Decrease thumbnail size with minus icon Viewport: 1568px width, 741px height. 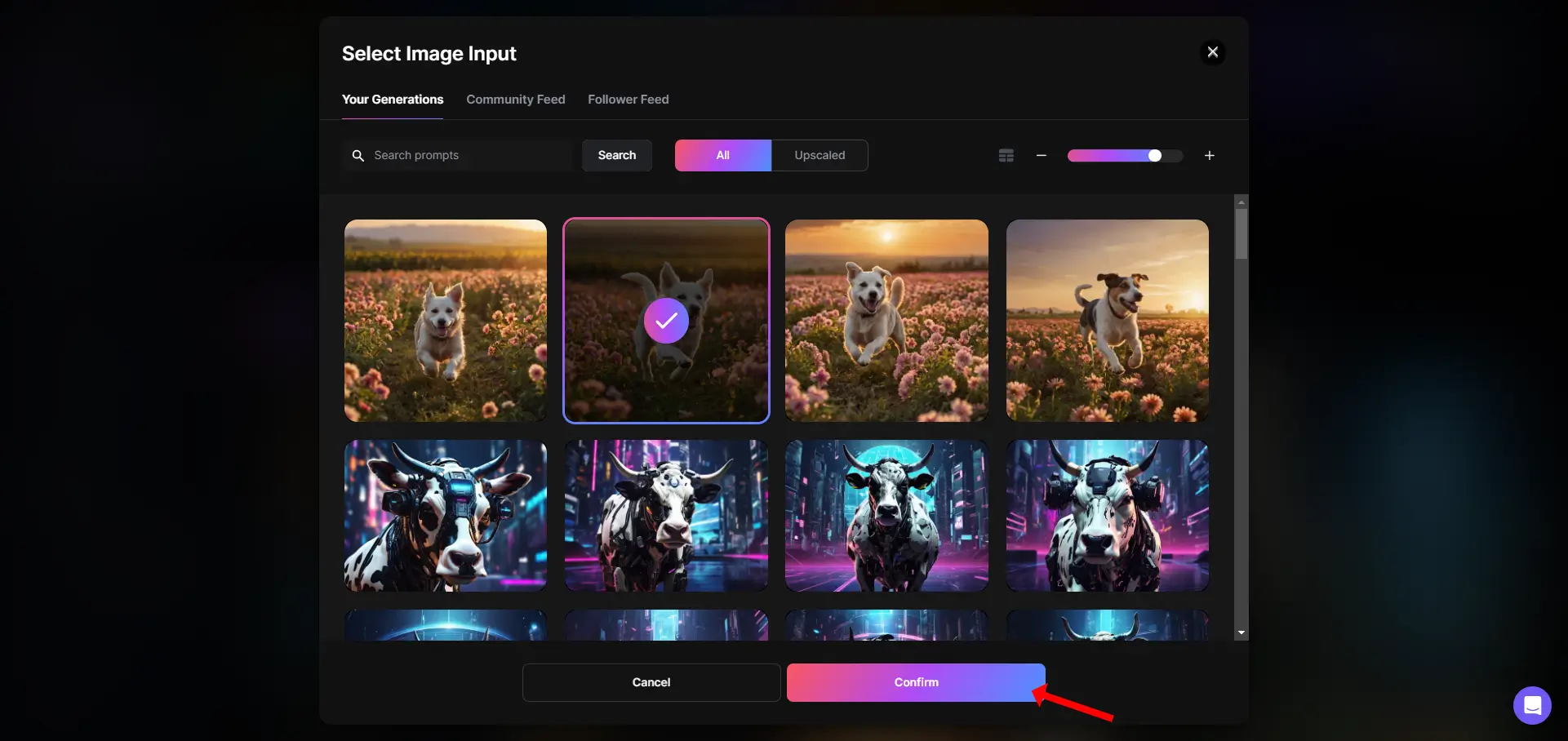[x=1041, y=155]
